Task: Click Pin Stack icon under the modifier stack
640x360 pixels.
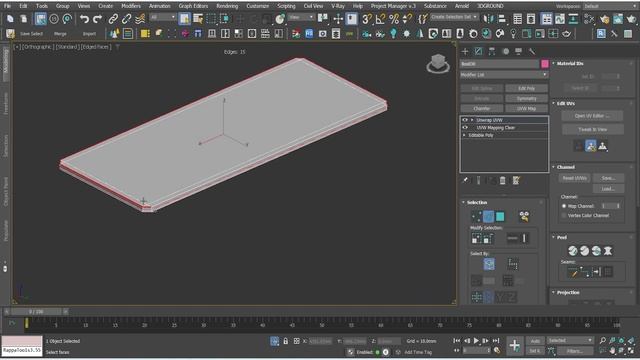Action: 465,180
